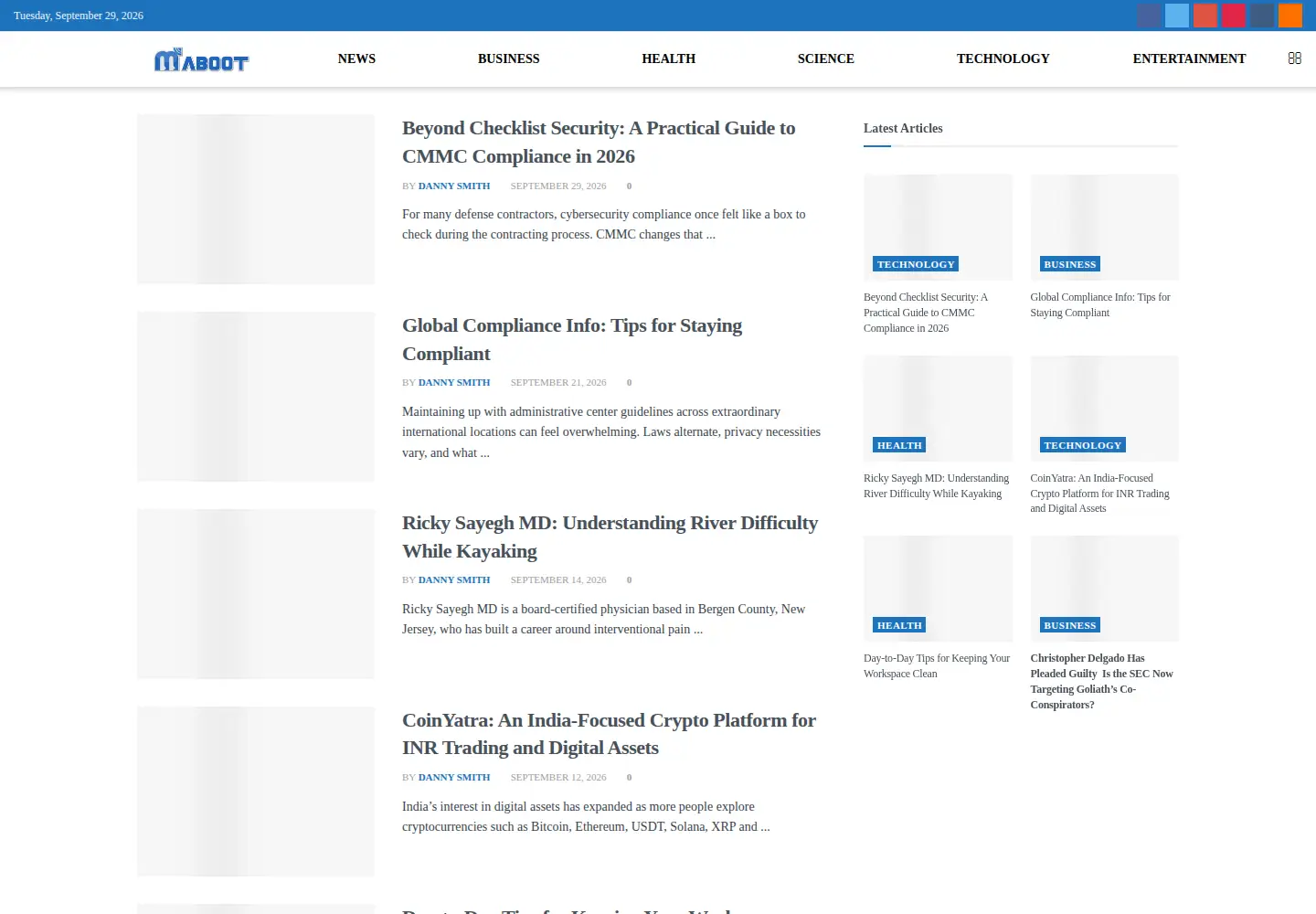Open Danny Smith author link on Ricky Sayegh article
1316x914 pixels.
coord(454,579)
